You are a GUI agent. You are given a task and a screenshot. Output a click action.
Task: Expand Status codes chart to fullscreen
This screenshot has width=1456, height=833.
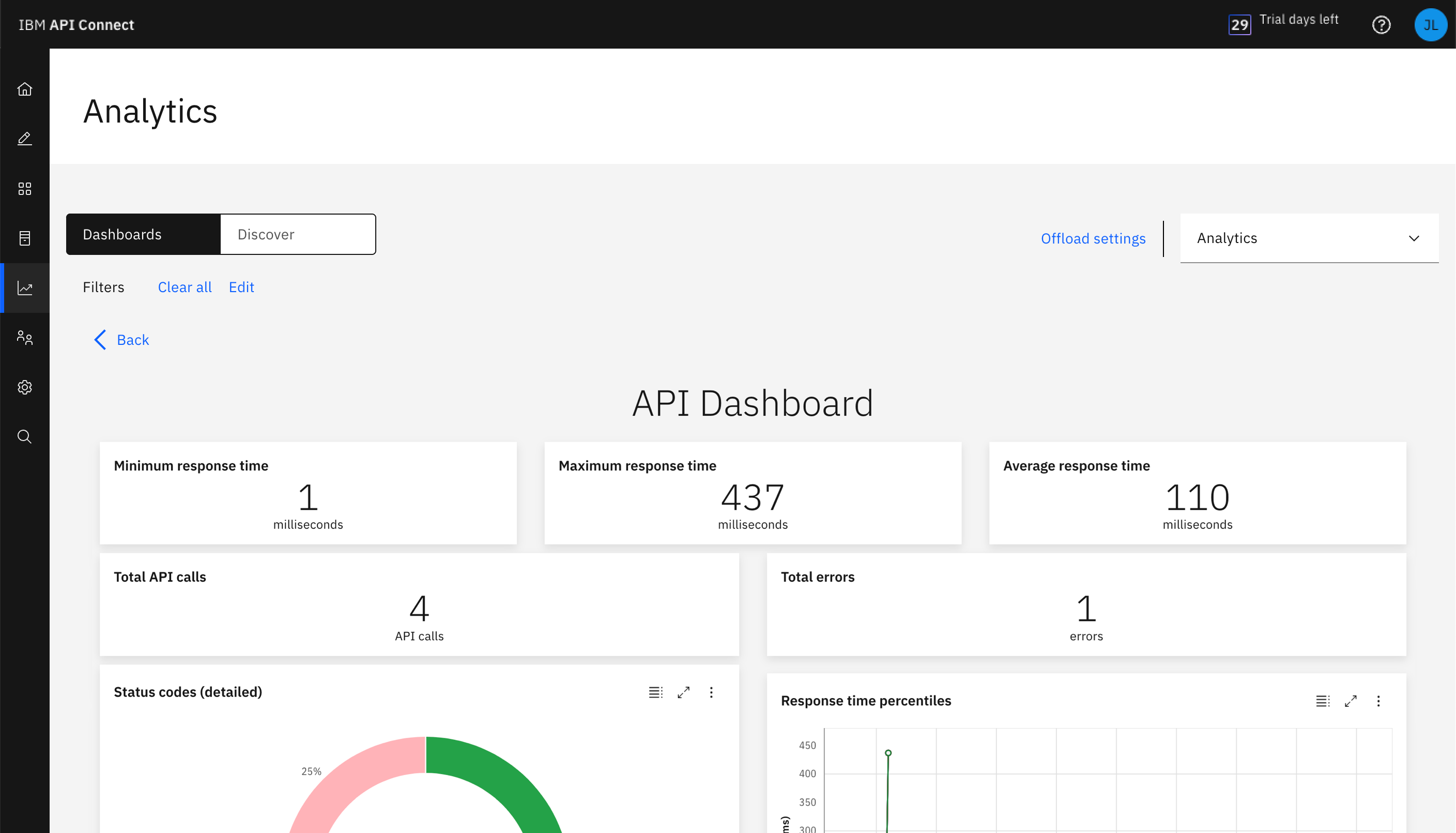click(684, 692)
